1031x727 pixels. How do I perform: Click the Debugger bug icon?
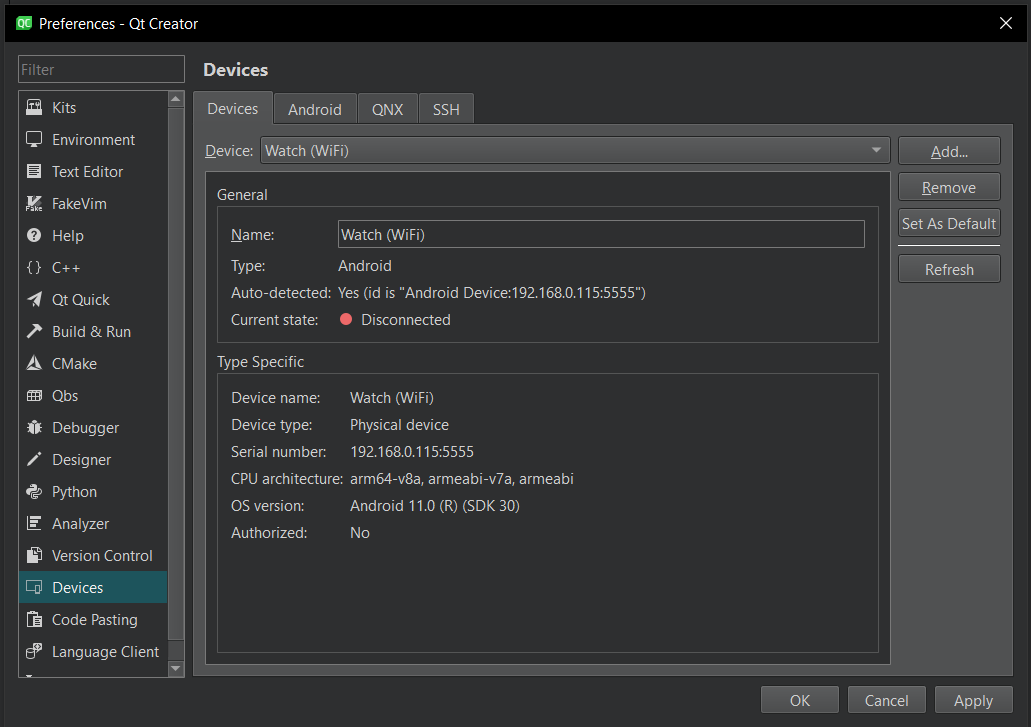pyautogui.click(x=34, y=427)
